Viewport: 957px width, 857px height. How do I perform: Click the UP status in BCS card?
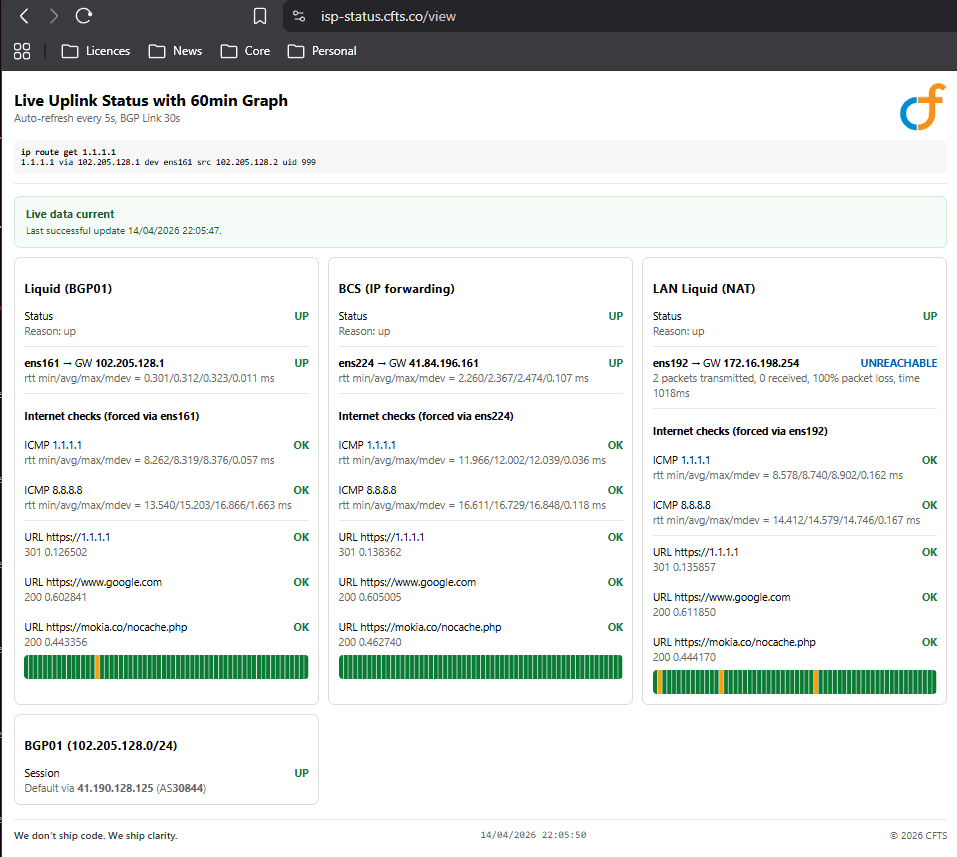click(x=616, y=316)
